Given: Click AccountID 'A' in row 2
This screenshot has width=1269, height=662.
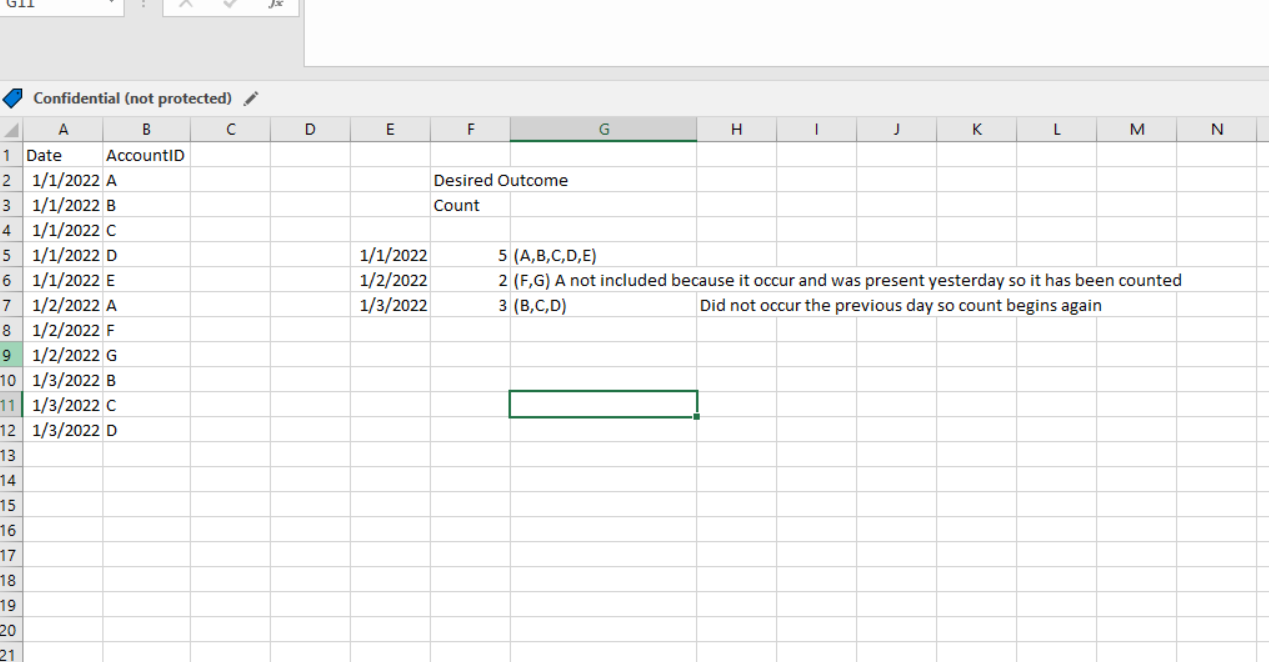Looking at the screenshot, I should [x=146, y=180].
